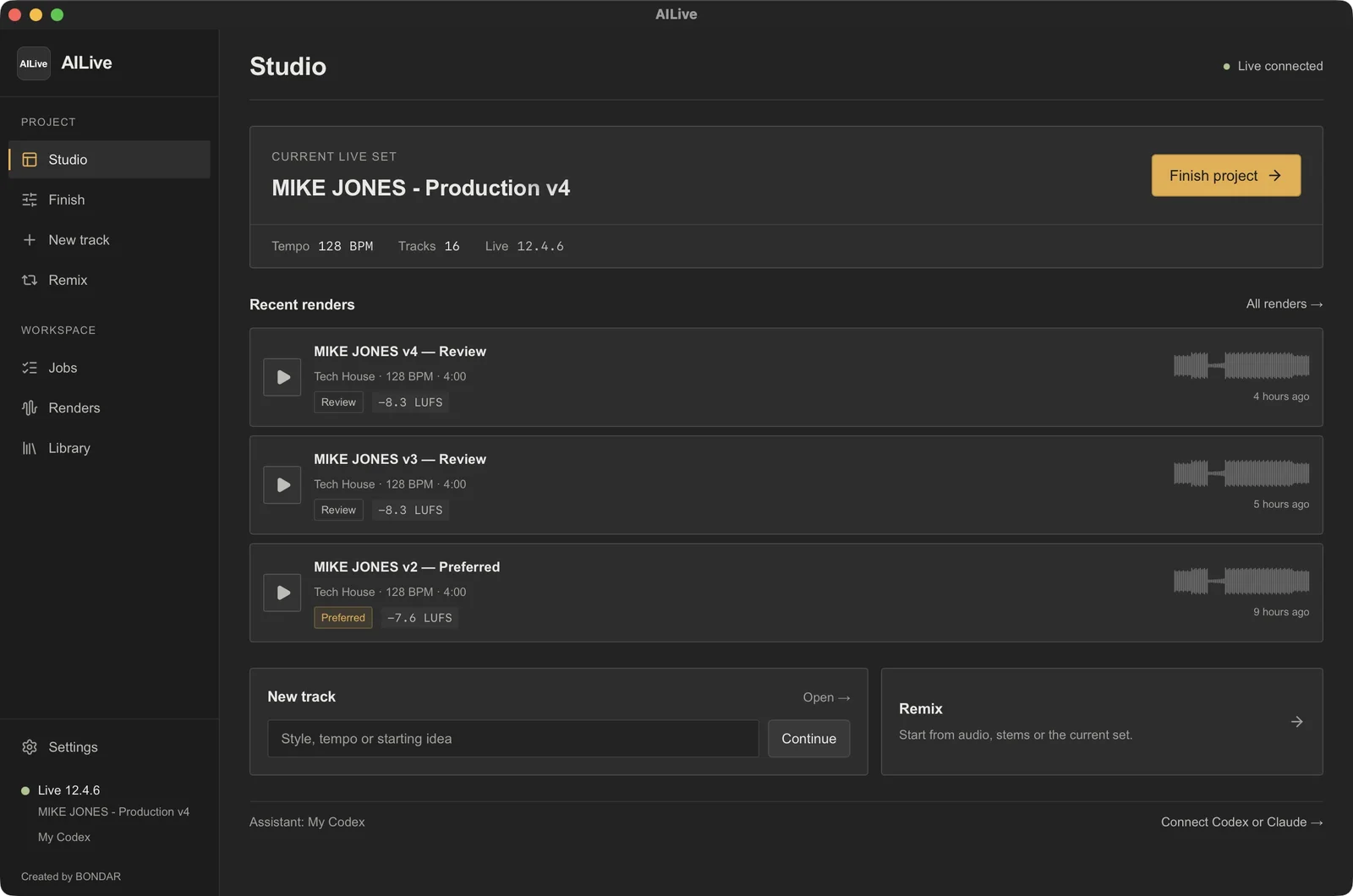
Task: Click the Remix loop arrows icon
Action: point(30,280)
